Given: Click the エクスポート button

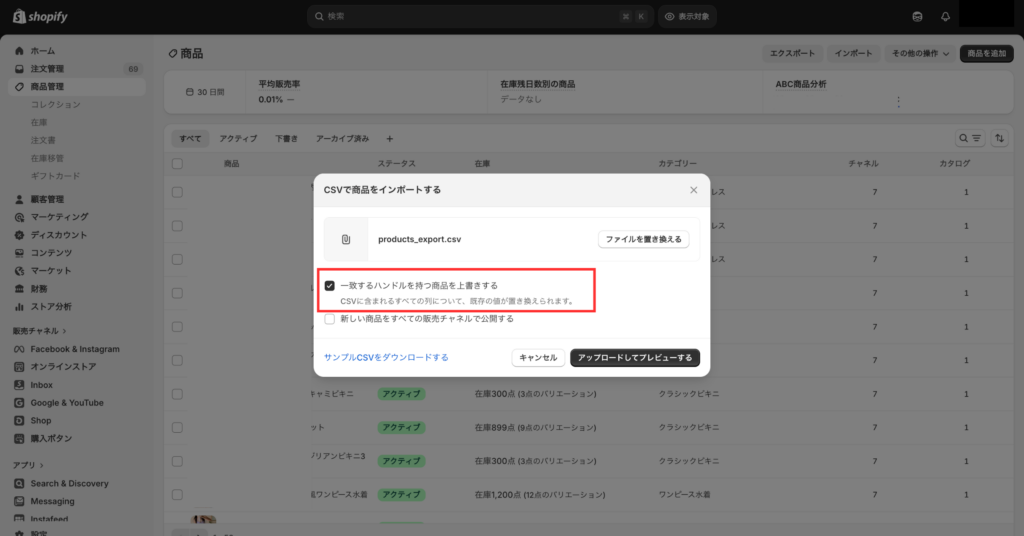Looking at the screenshot, I should click(792, 54).
